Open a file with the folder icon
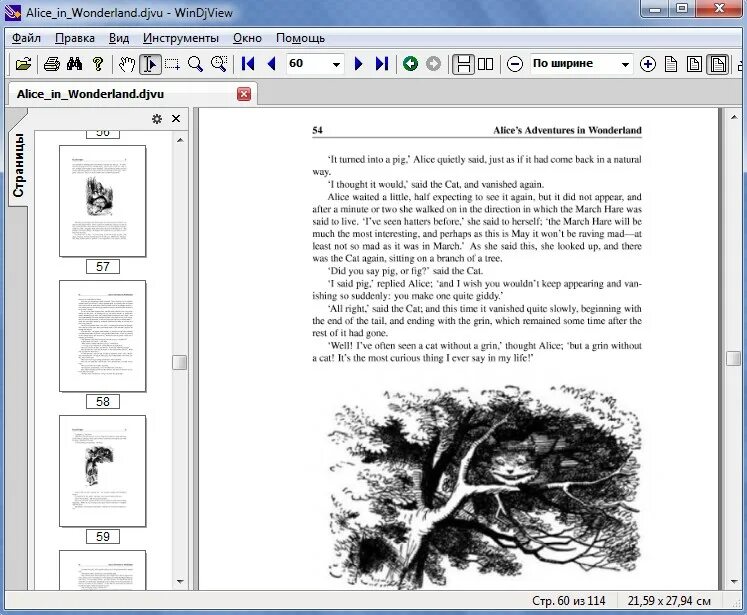Image resolution: width=747 pixels, height=615 pixels. [x=22, y=64]
